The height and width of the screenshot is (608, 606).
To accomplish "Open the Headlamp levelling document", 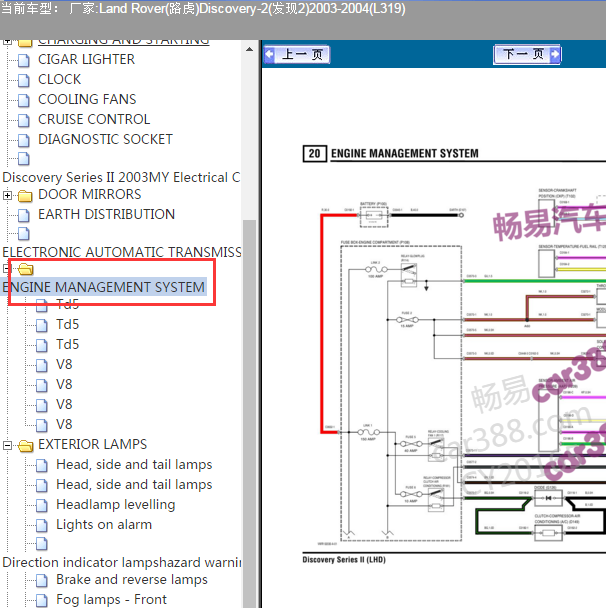I will (x=116, y=504).
